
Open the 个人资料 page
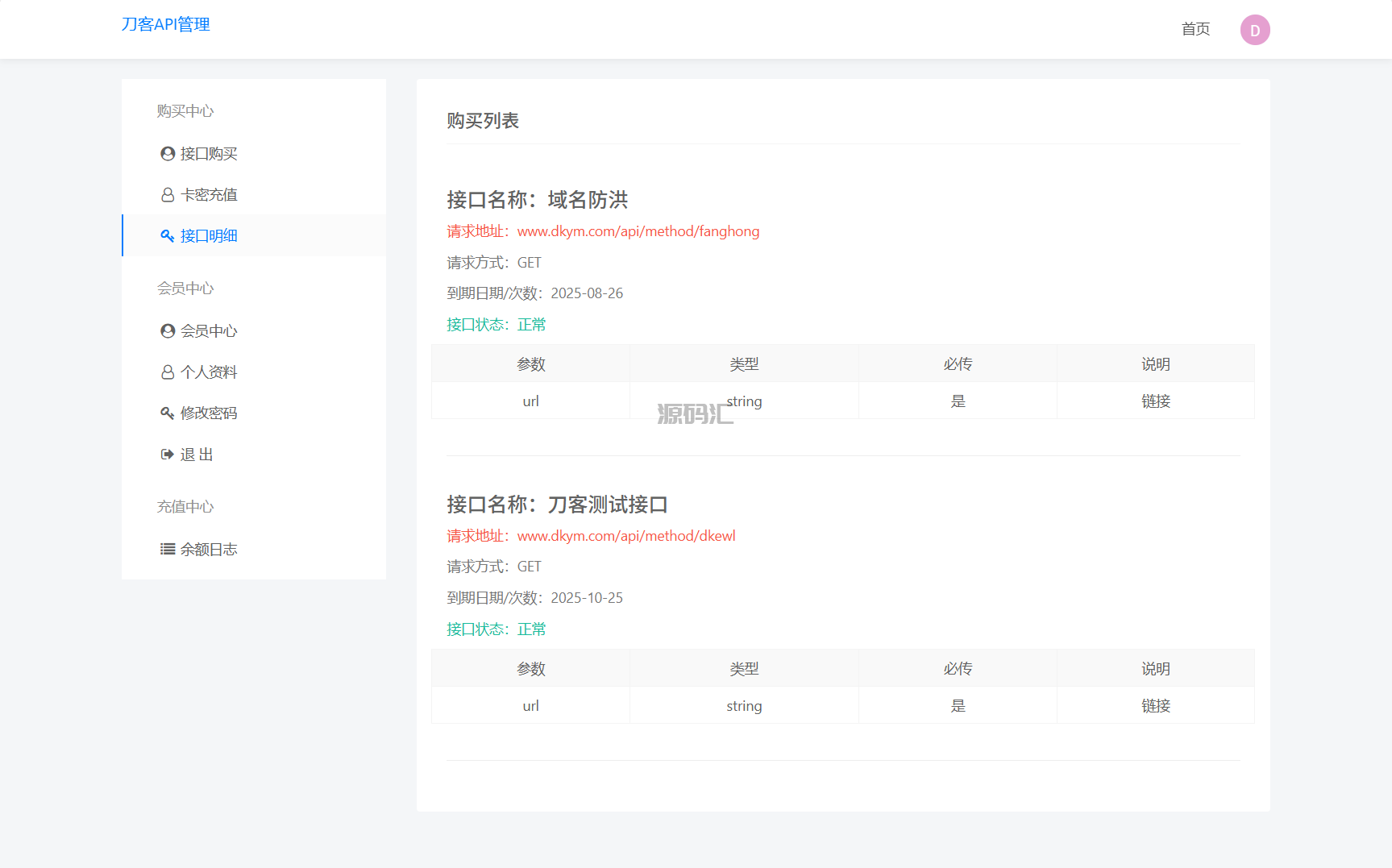(x=254, y=372)
